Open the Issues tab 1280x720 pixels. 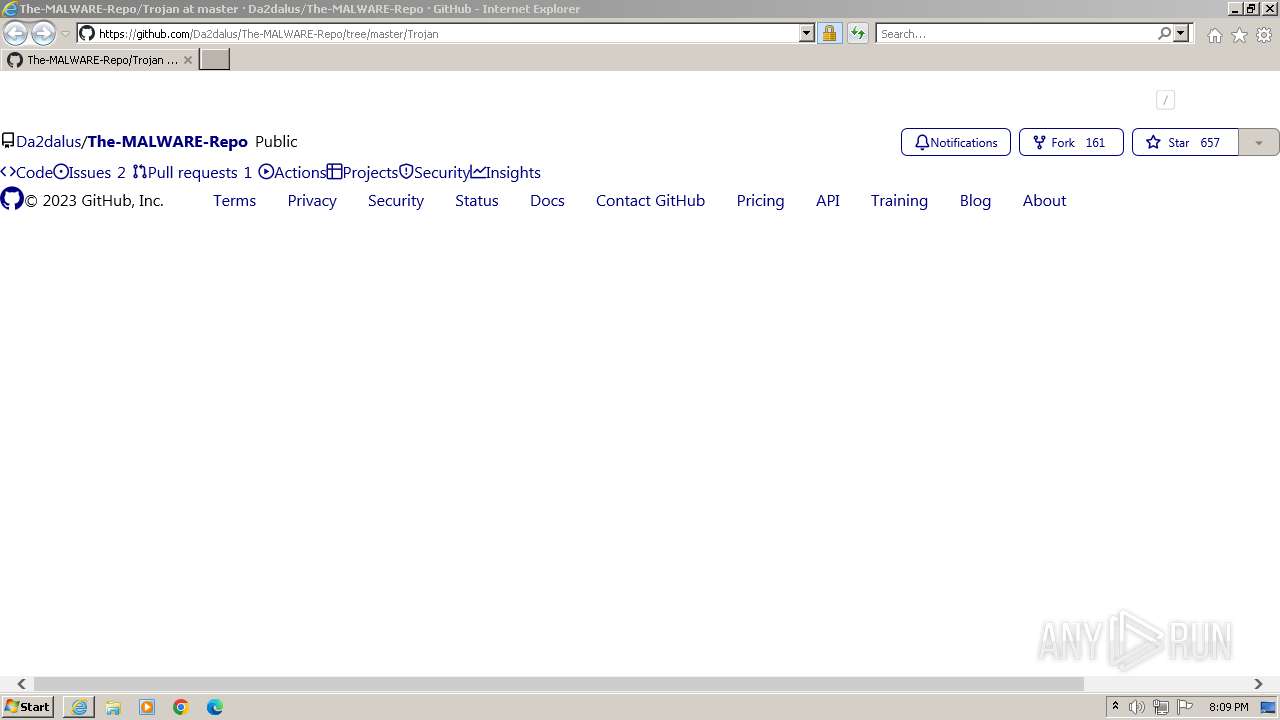click(x=90, y=172)
